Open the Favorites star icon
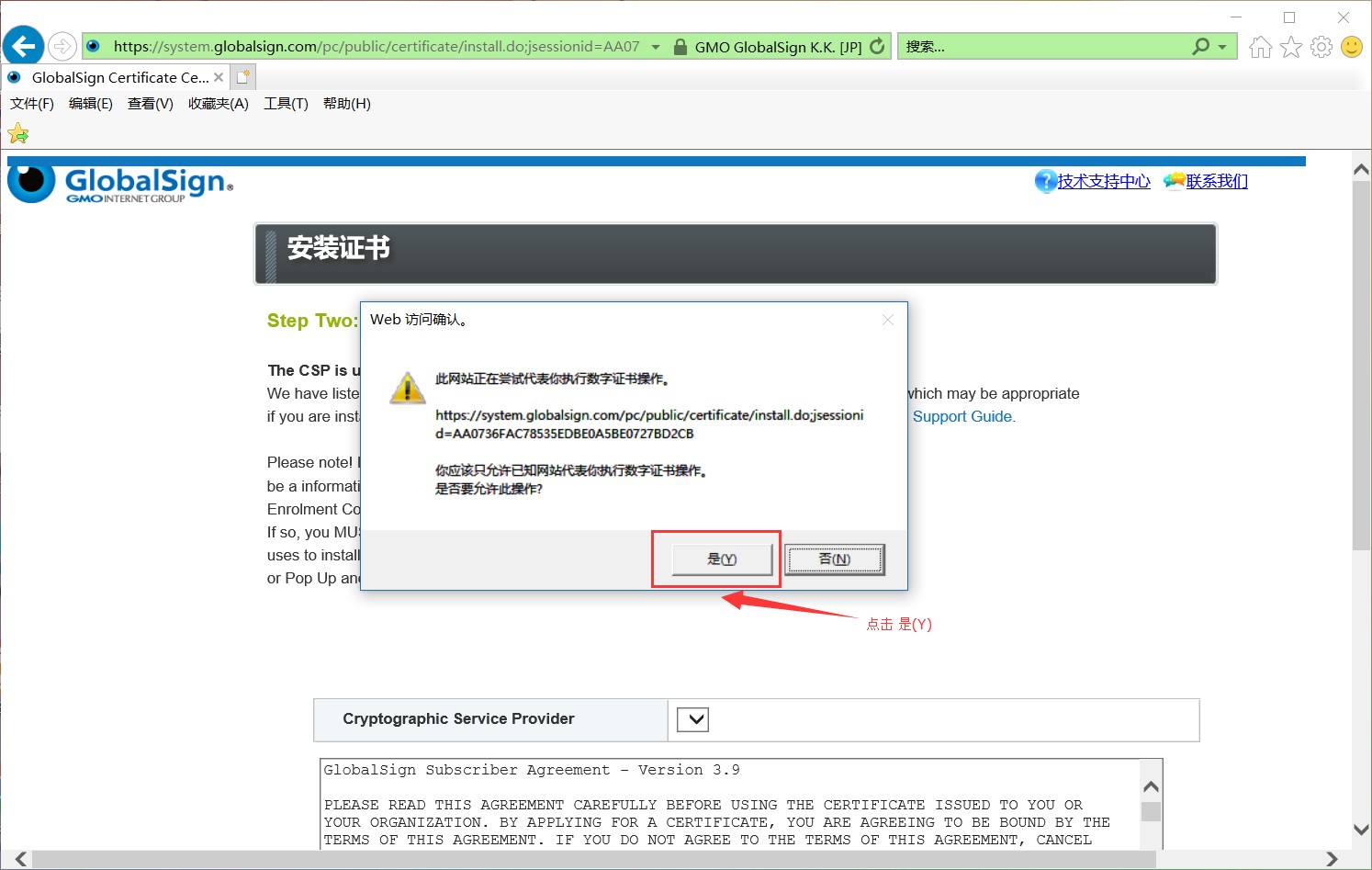The height and width of the screenshot is (870, 1372). (x=1291, y=47)
